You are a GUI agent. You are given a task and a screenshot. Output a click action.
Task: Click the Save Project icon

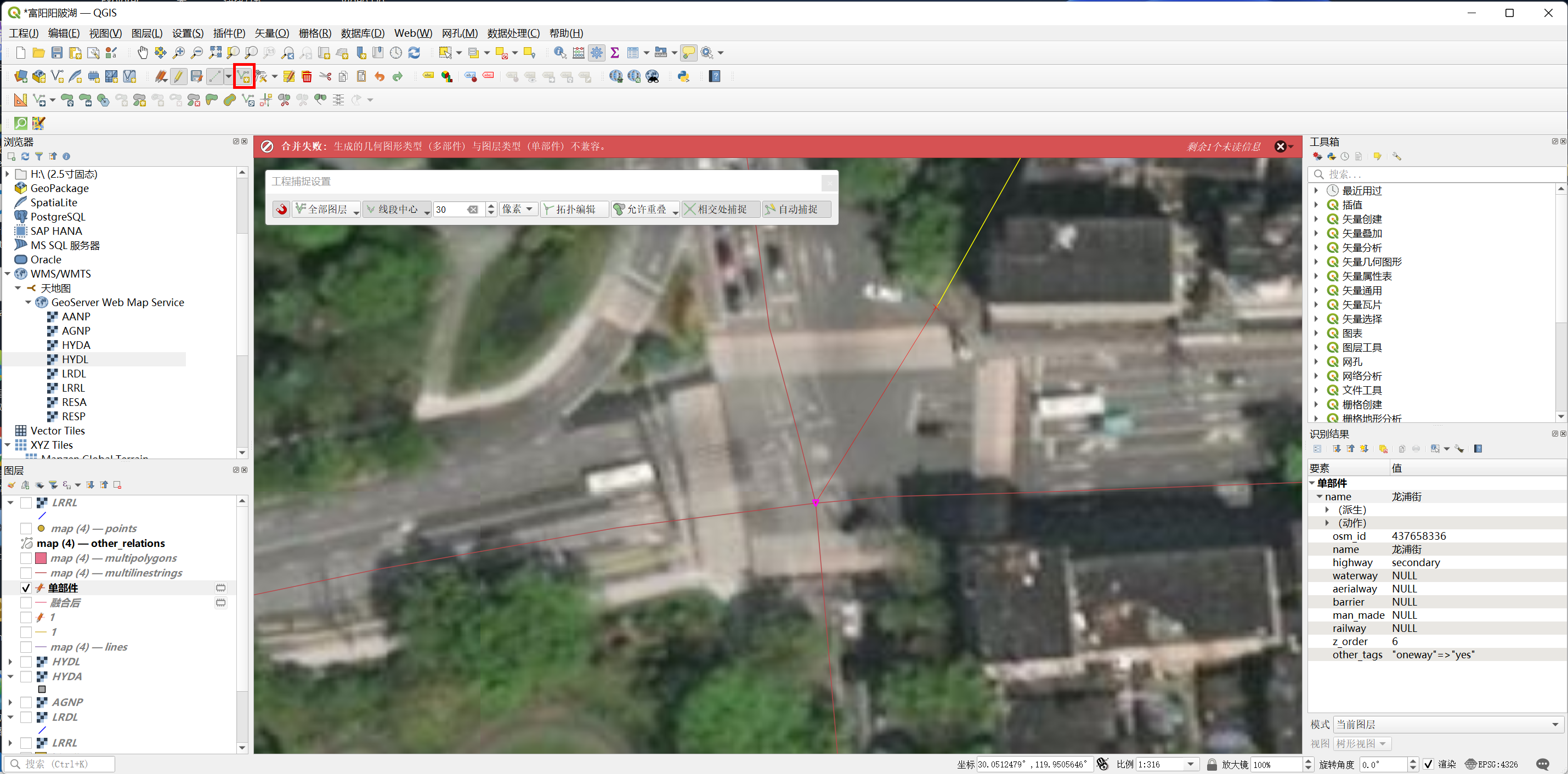click(56, 53)
